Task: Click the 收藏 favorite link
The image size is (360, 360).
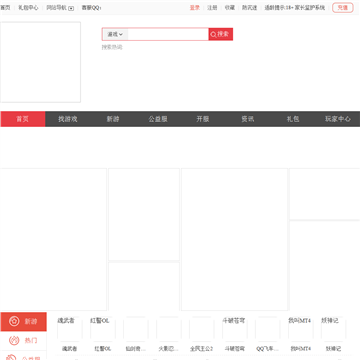Action: tap(229, 8)
